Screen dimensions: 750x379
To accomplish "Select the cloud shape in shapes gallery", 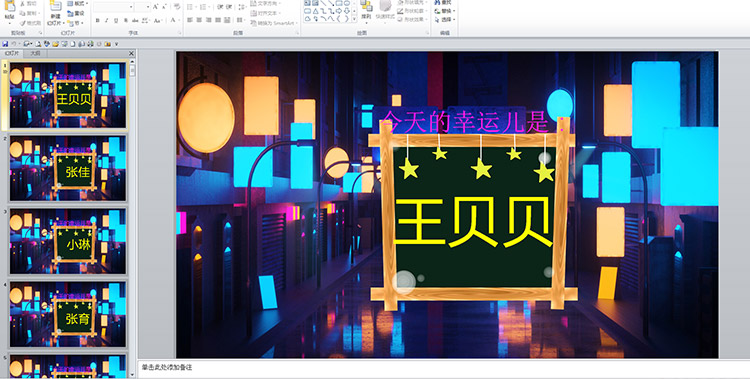I will tap(308, 19).
